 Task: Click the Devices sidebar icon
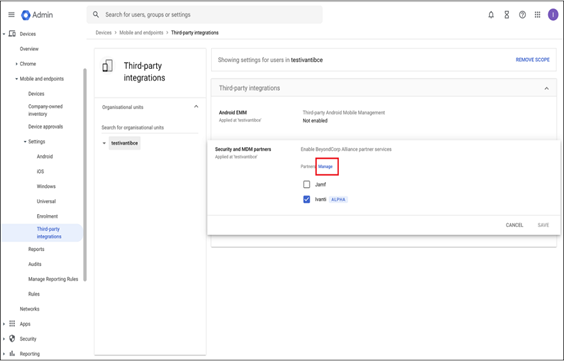click(12, 34)
